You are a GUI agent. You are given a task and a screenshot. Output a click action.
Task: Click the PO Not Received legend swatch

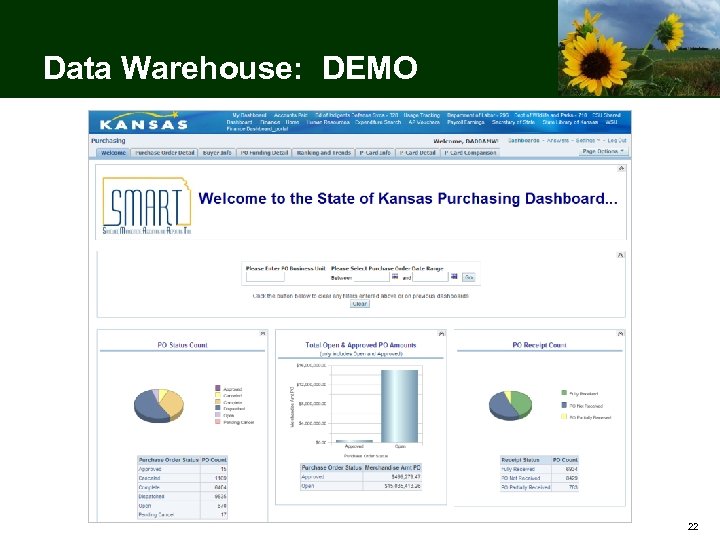(564, 405)
